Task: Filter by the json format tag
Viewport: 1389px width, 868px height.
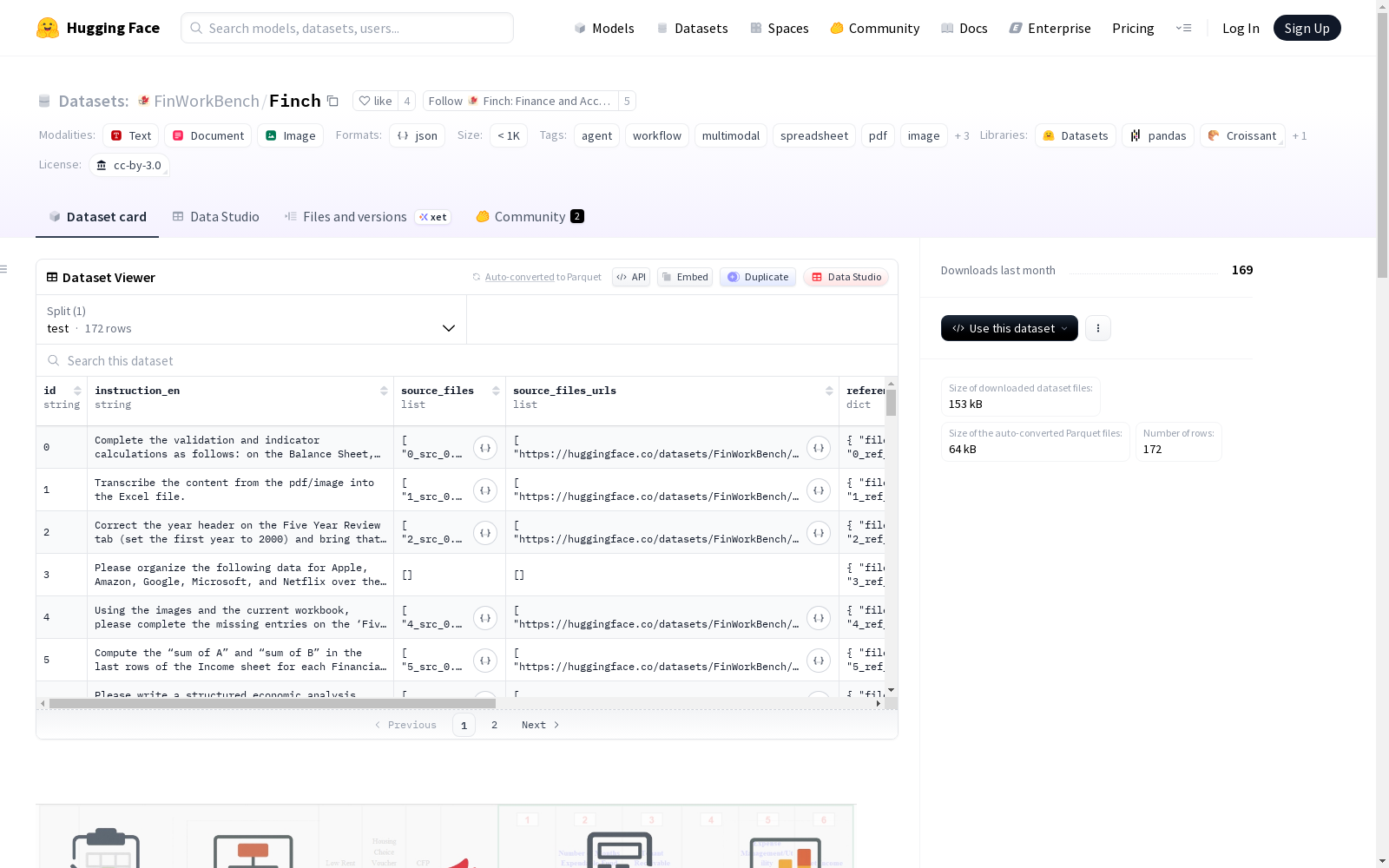Action: coord(417,135)
